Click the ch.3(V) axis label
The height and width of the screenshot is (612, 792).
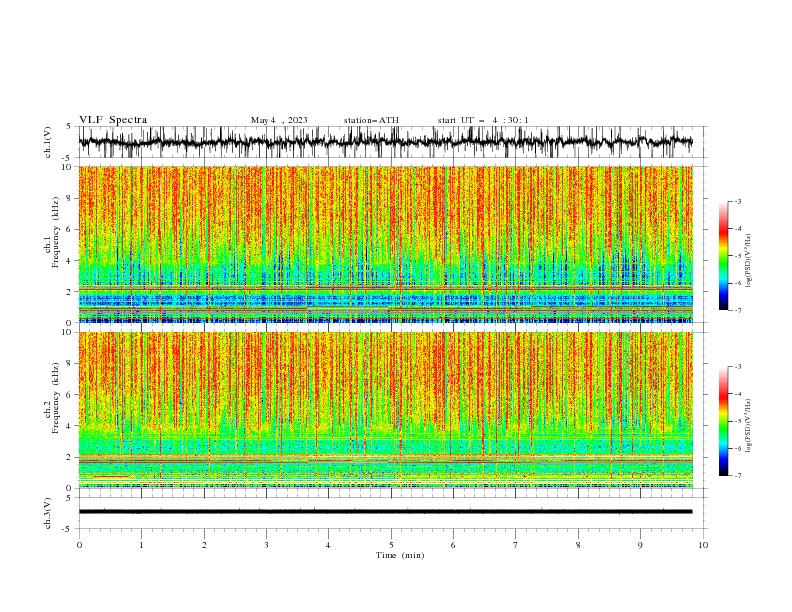click(48, 513)
